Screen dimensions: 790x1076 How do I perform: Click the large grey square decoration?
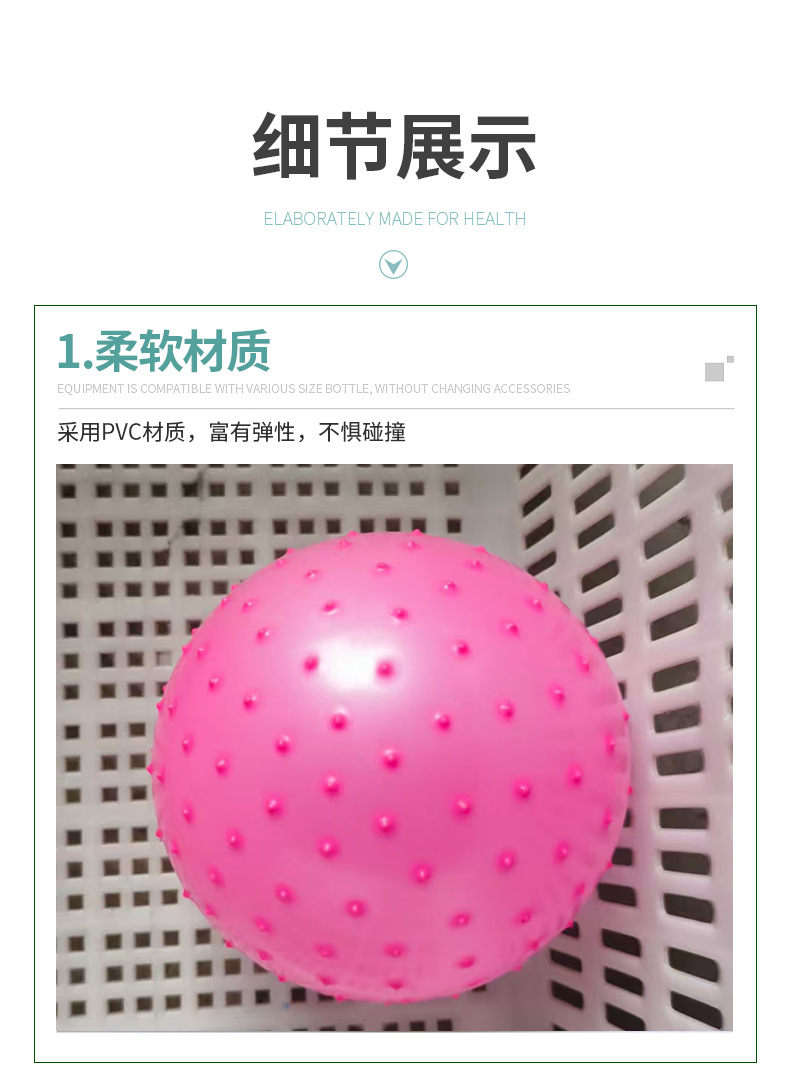coord(714,372)
